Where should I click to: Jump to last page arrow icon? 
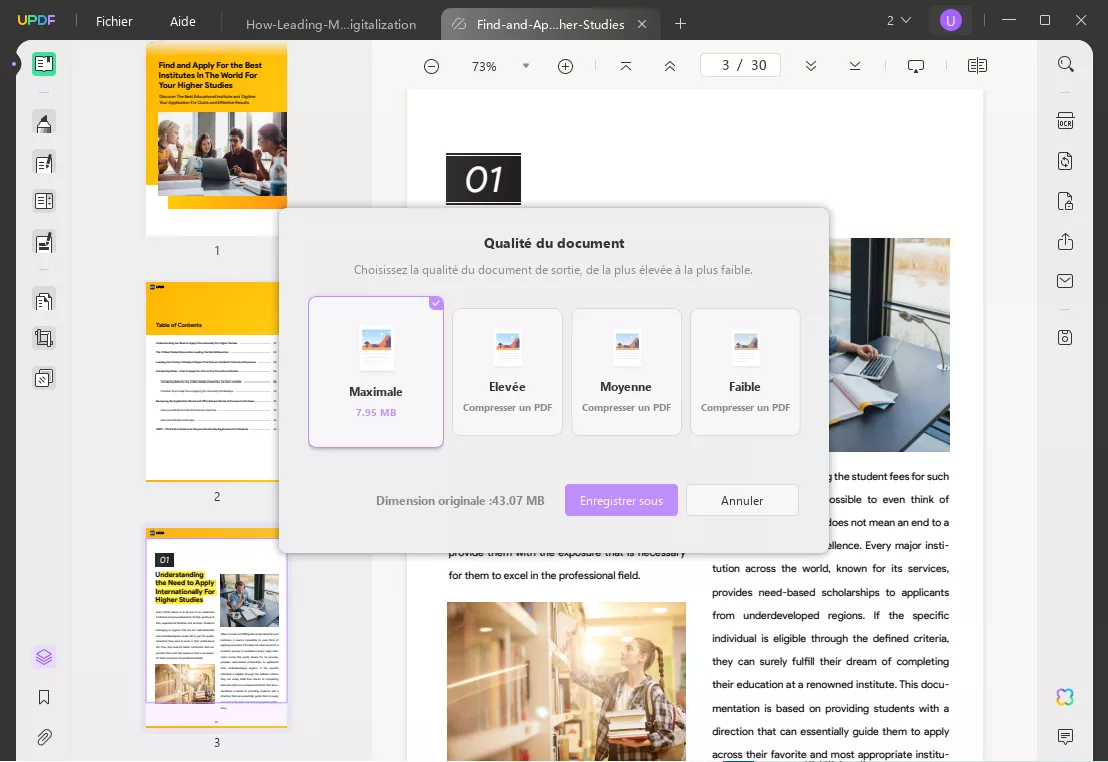(x=854, y=66)
